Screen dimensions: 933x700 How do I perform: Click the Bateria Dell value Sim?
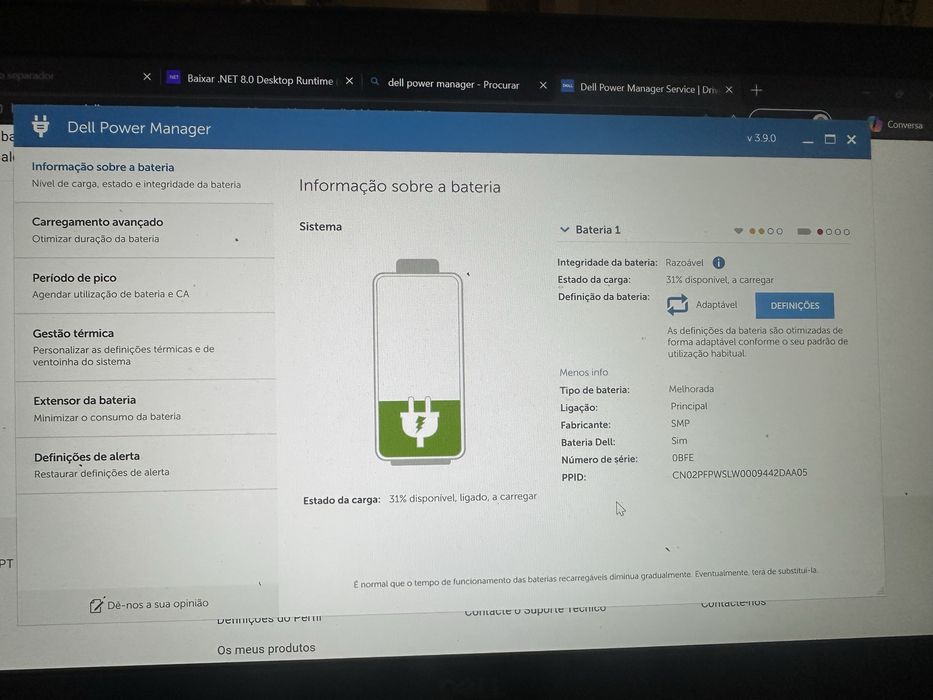pos(679,440)
